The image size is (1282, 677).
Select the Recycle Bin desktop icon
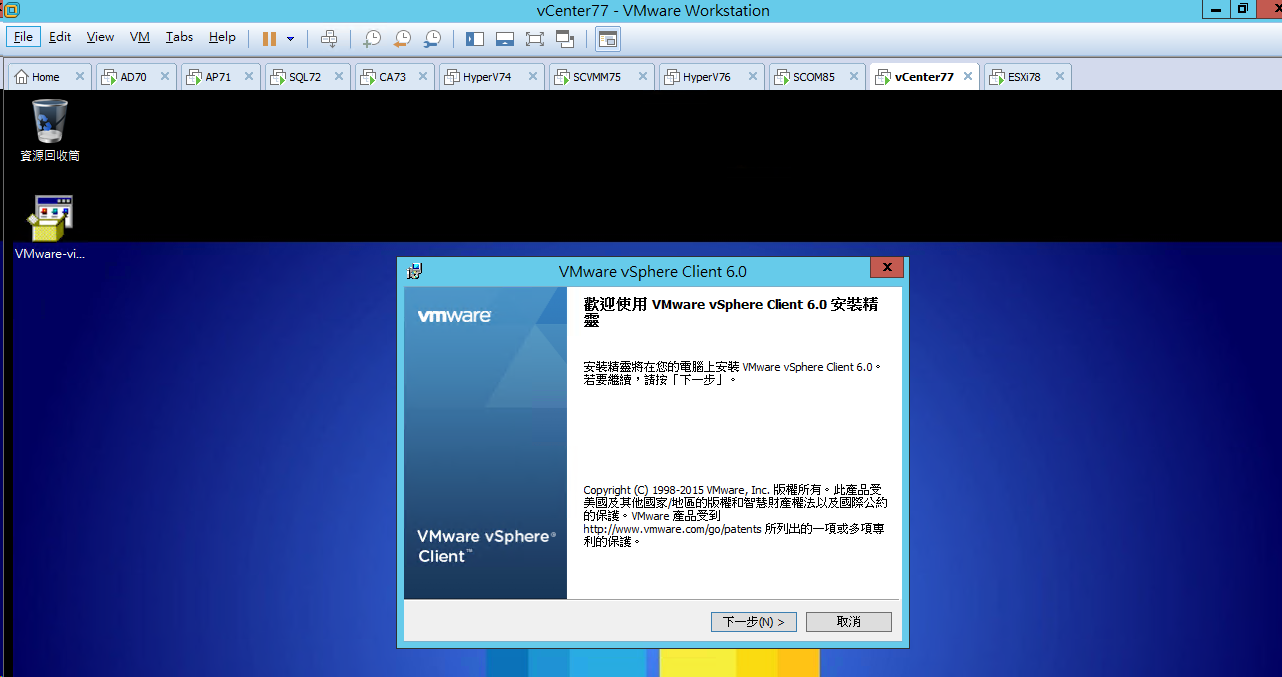[x=50, y=130]
